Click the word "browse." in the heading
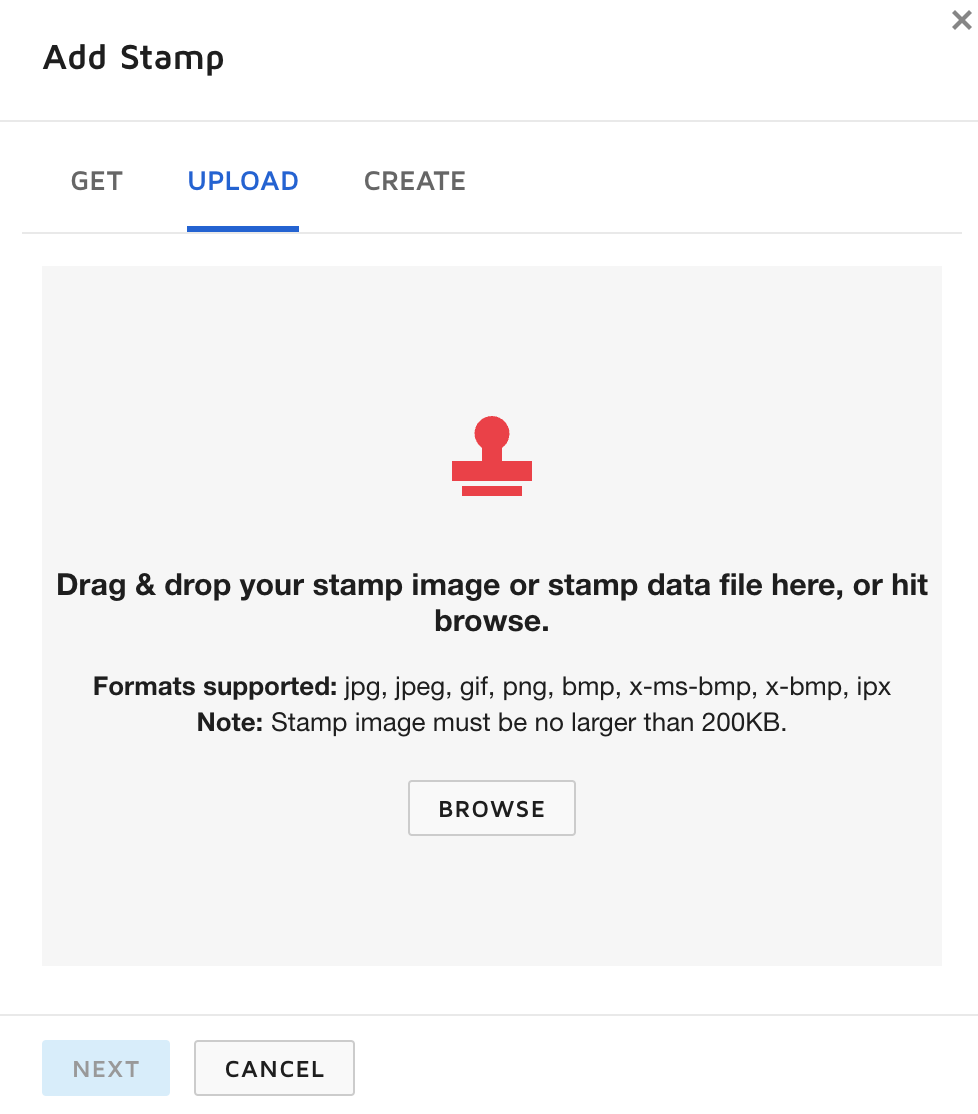Viewport: 978px width, 1114px height. (491, 621)
